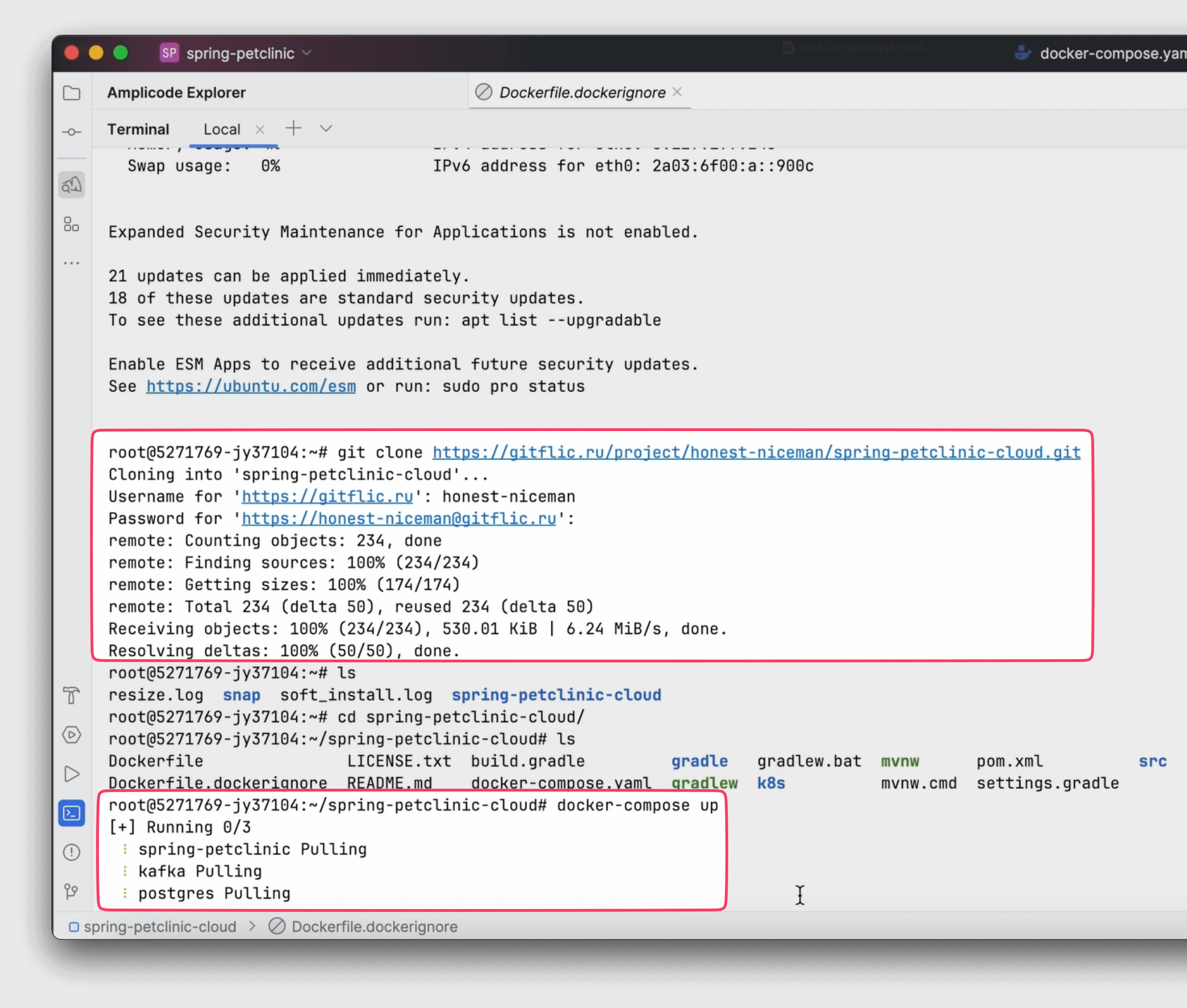Click the resize.log file name
Viewport: 1187px width, 1008px height.
pyautogui.click(x=156, y=695)
